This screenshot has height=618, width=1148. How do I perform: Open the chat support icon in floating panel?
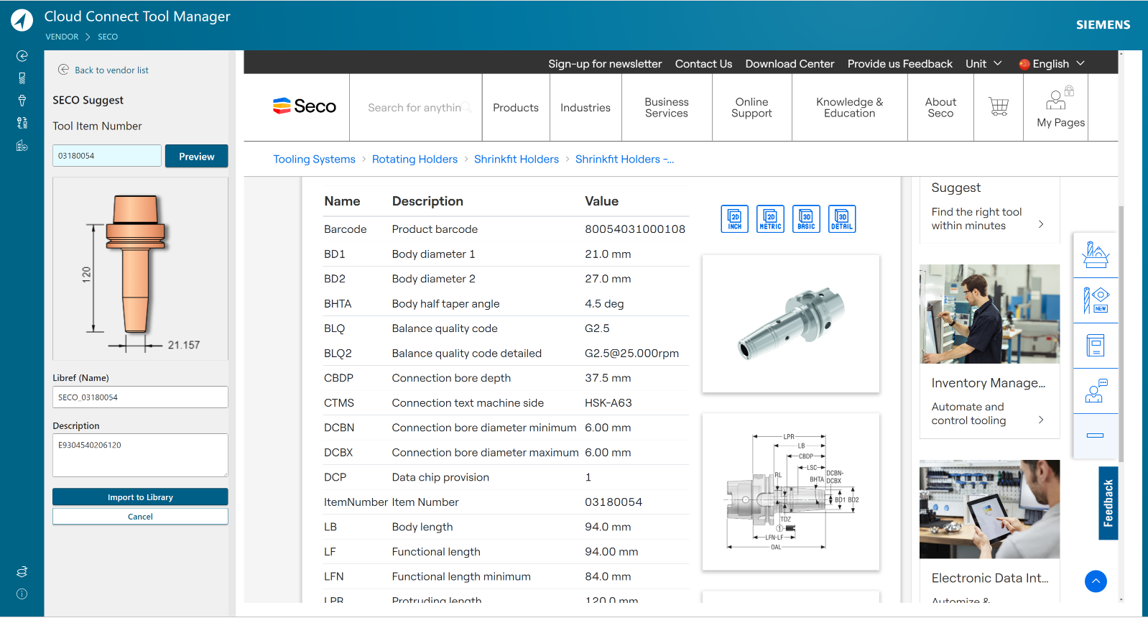[1095, 391]
